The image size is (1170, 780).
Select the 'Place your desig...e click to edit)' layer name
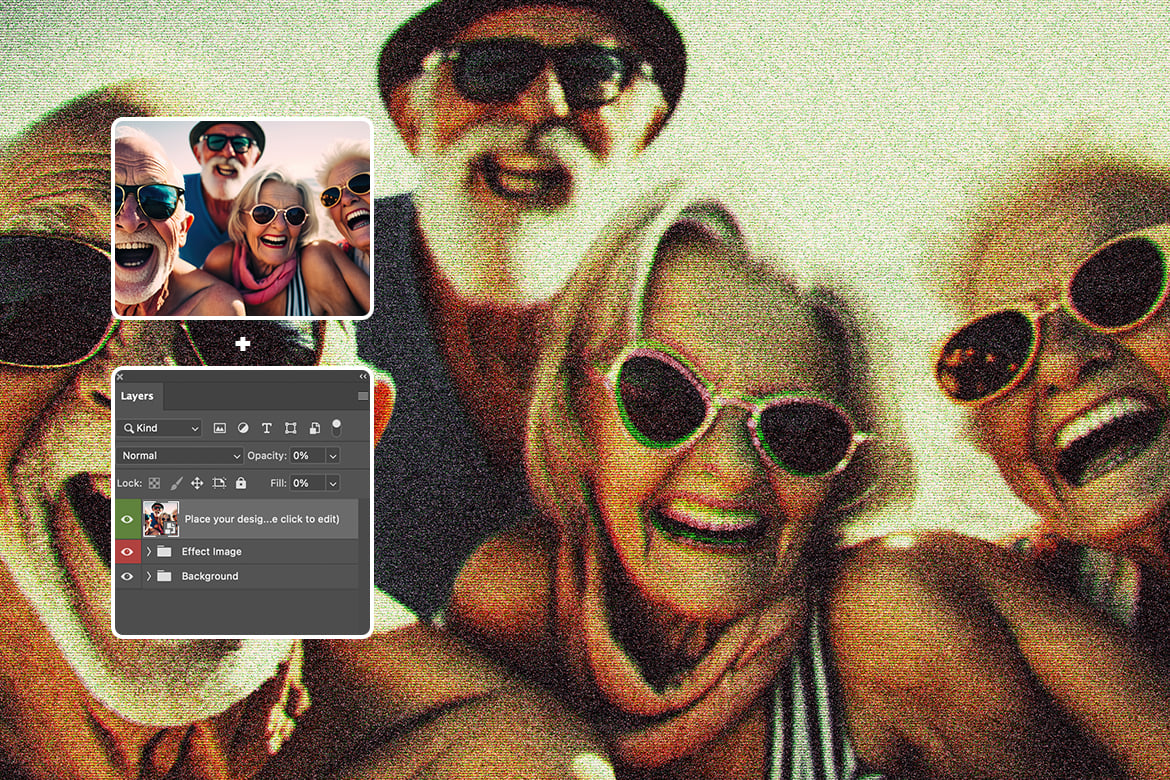point(262,519)
